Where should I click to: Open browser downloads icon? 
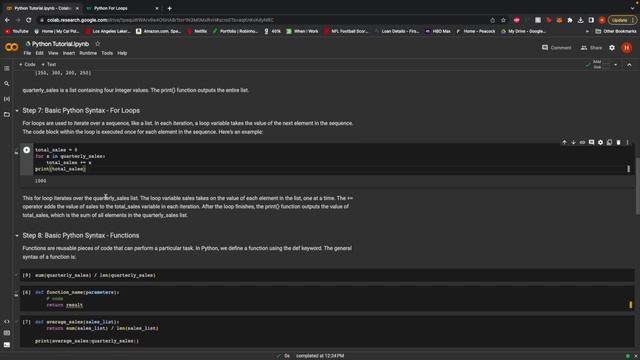(x=580, y=20)
